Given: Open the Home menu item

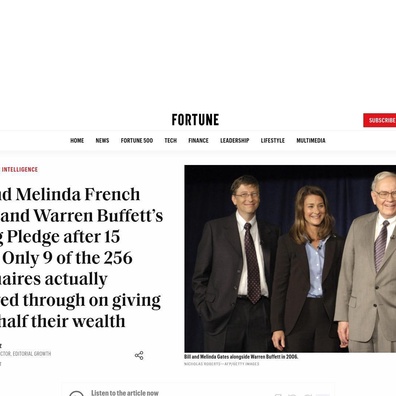Looking at the screenshot, I should tap(77, 140).
